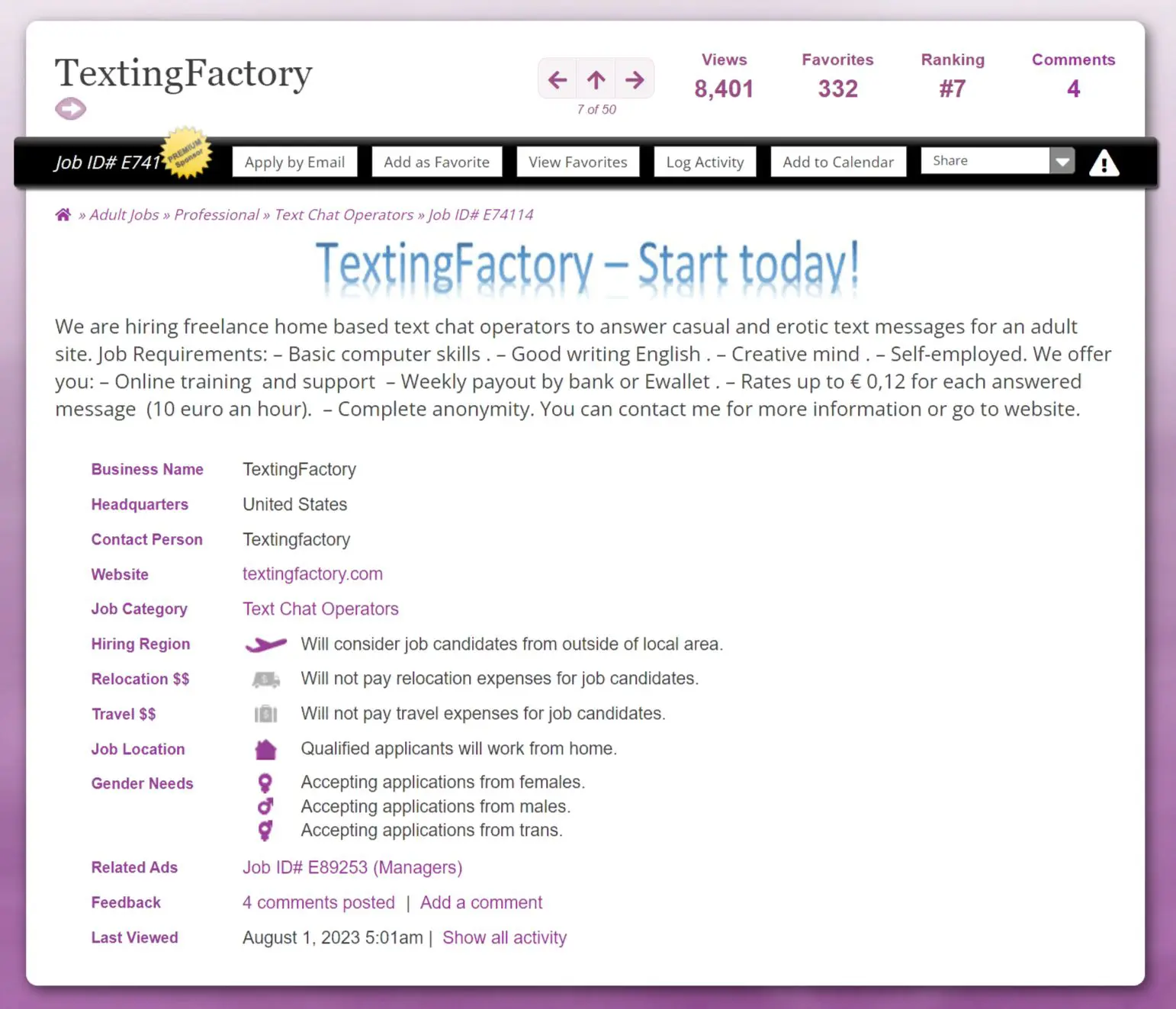Click the up arrow to listing index
The image size is (1176, 1009).
[x=596, y=79]
